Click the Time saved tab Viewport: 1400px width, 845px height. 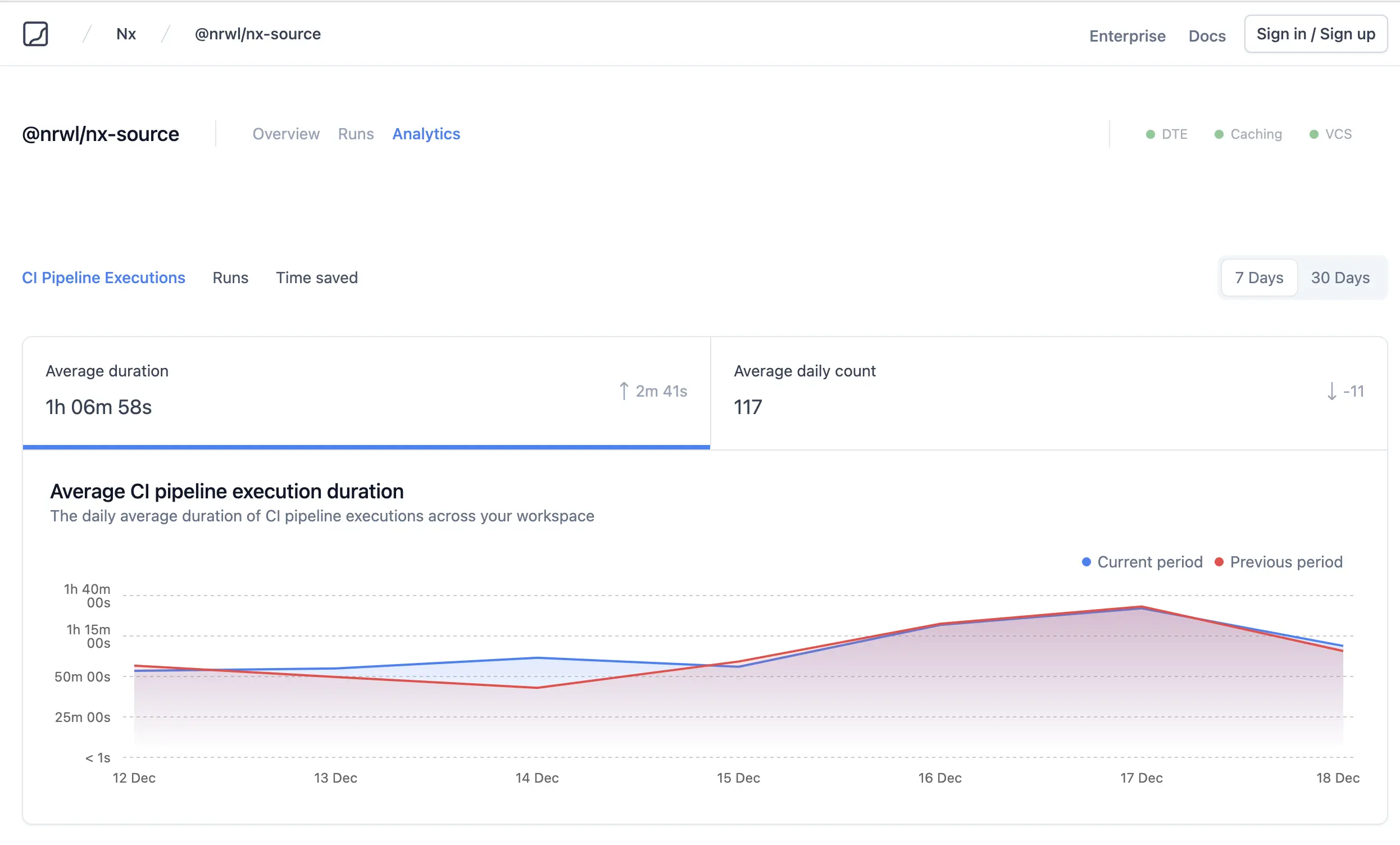[317, 277]
